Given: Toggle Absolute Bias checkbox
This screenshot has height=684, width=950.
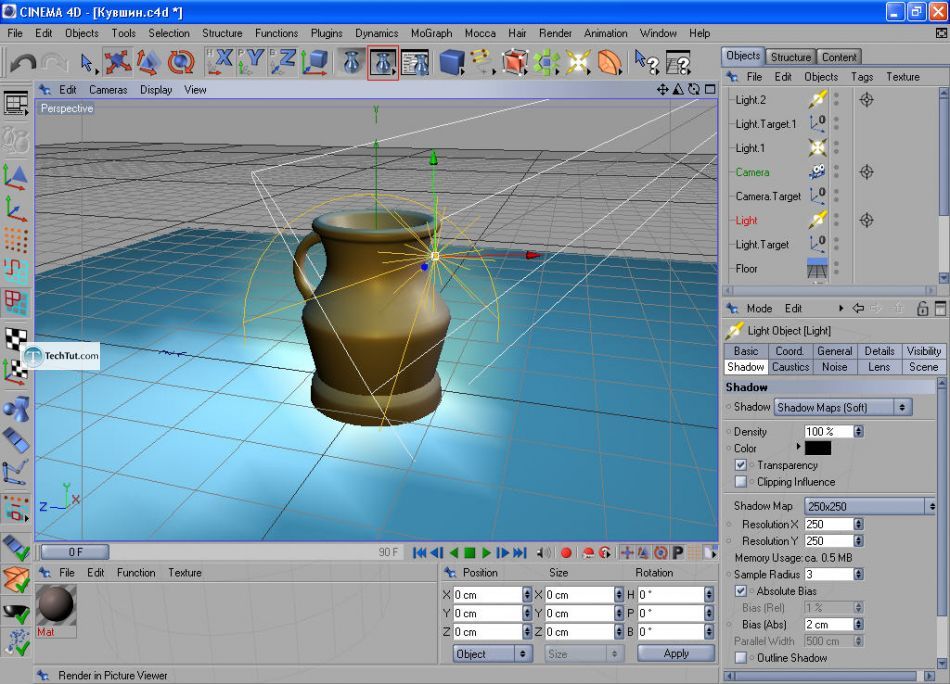Looking at the screenshot, I should click(x=740, y=591).
